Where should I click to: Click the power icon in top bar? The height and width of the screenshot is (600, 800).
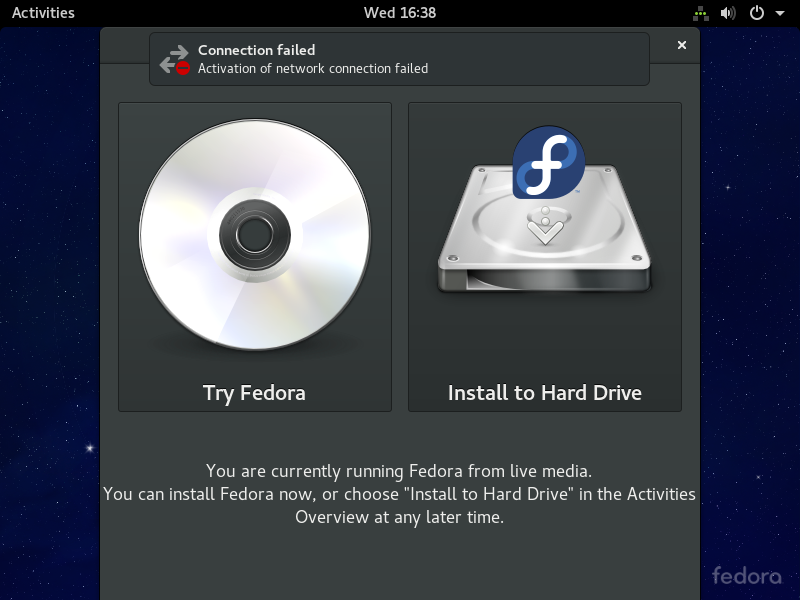point(757,13)
